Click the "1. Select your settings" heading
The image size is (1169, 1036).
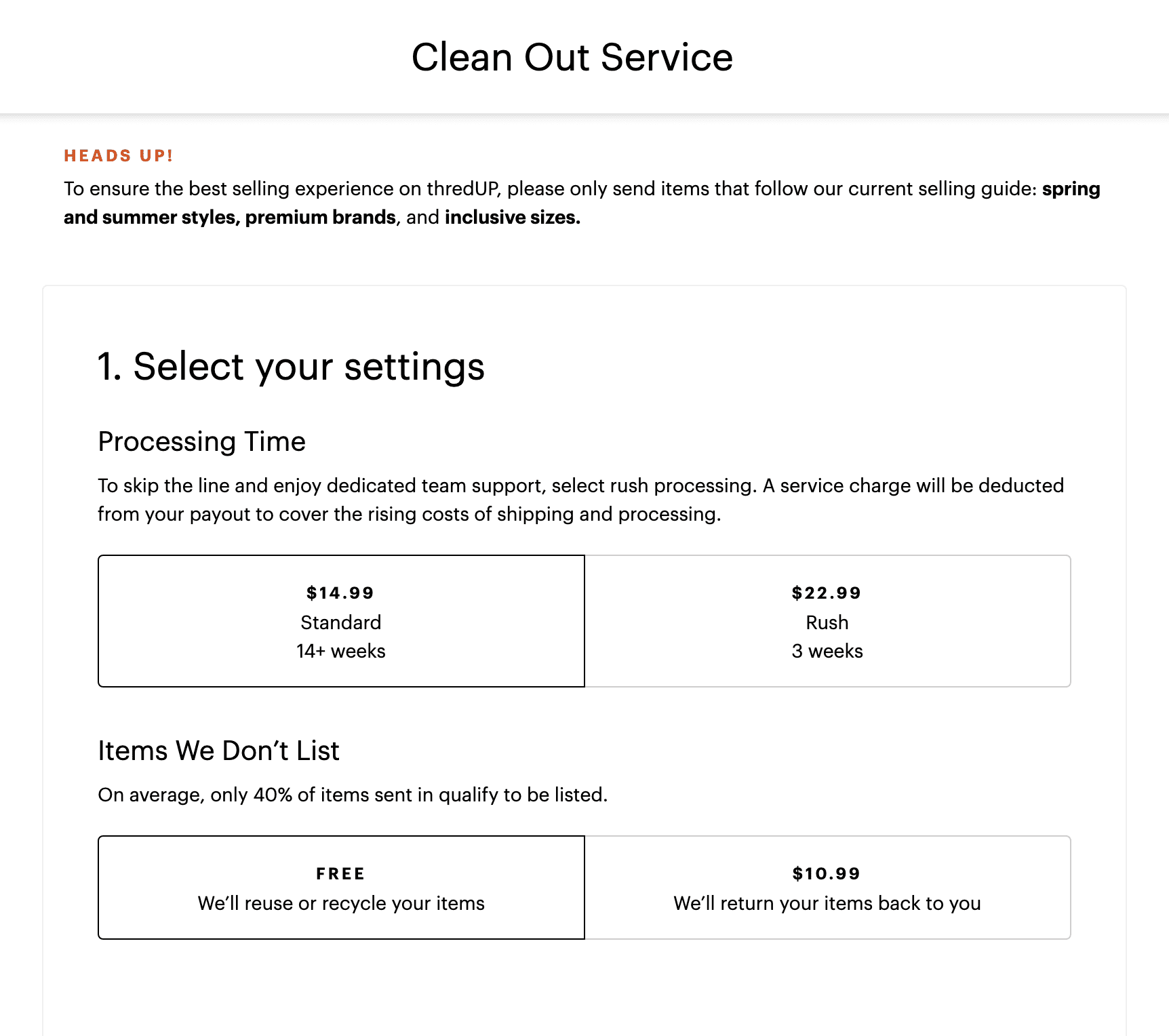[291, 367]
